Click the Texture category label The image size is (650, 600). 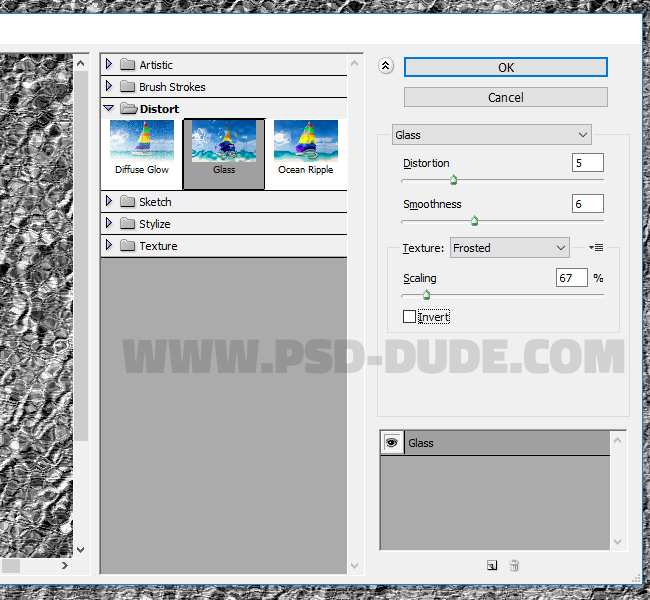pyautogui.click(x=158, y=246)
